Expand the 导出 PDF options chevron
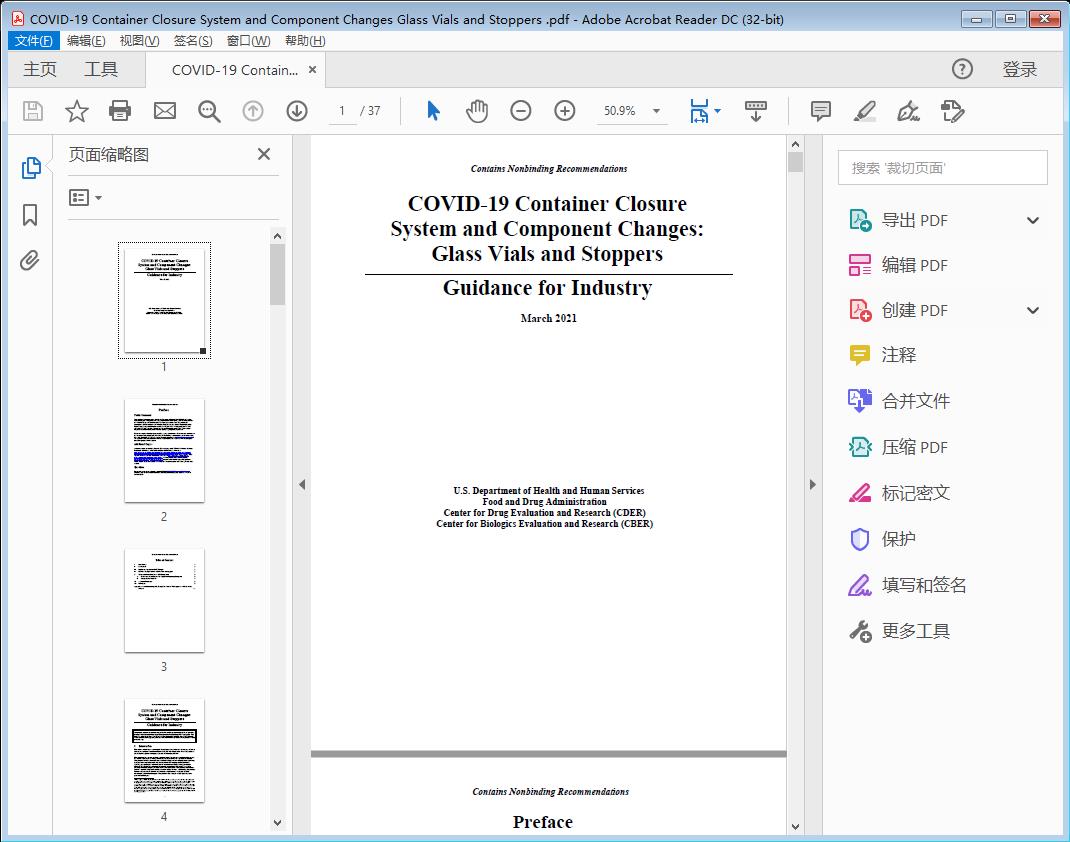 point(1032,219)
